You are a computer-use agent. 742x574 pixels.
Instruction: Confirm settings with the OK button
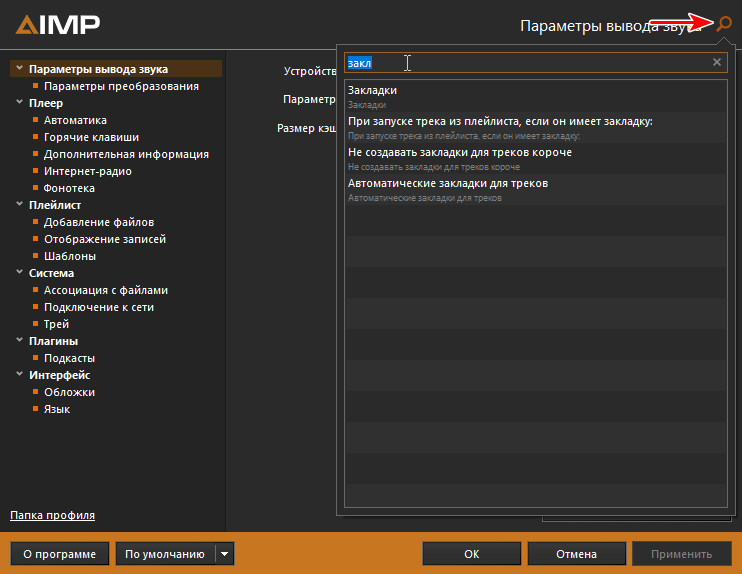[x=472, y=554]
